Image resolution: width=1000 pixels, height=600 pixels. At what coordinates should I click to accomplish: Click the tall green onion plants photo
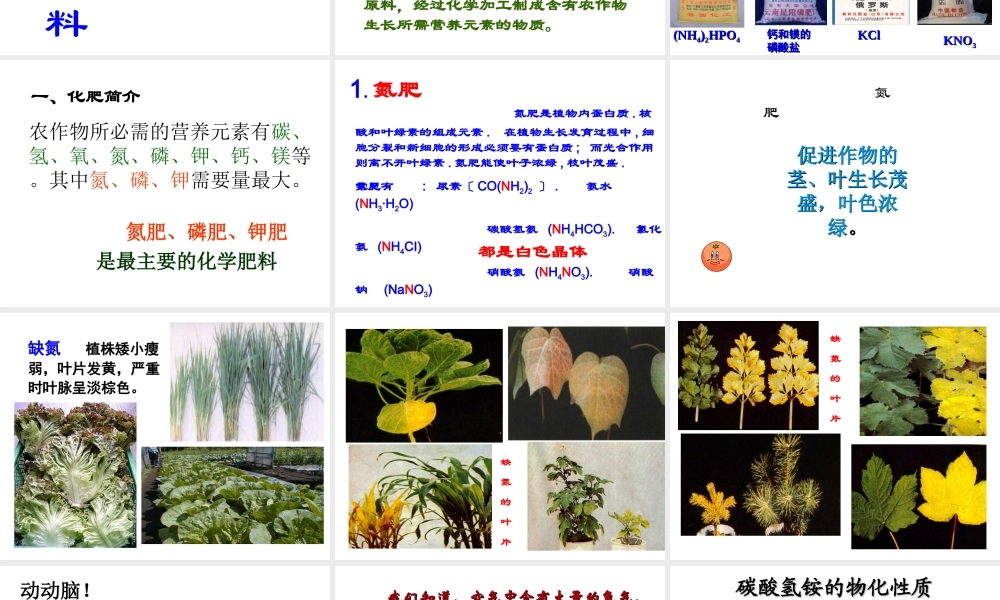tap(247, 382)
